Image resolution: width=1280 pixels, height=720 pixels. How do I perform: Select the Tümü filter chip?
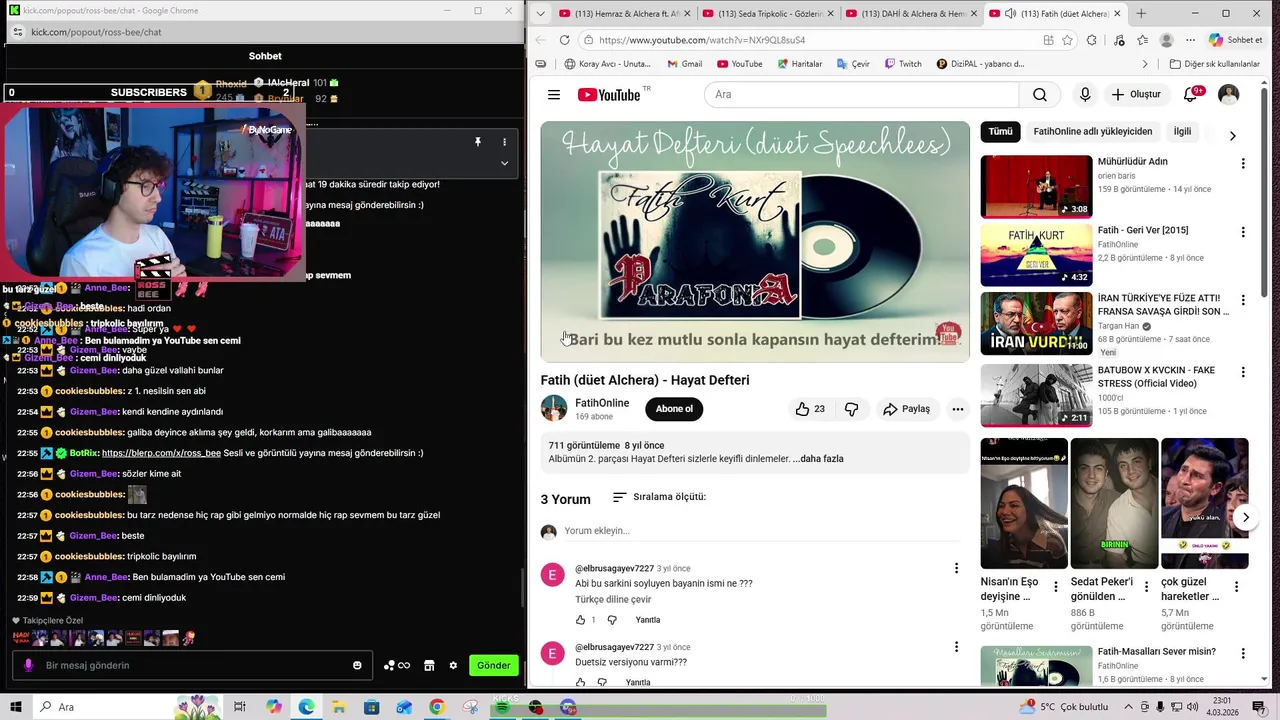pyautogui.click(x=1001, y=132)
